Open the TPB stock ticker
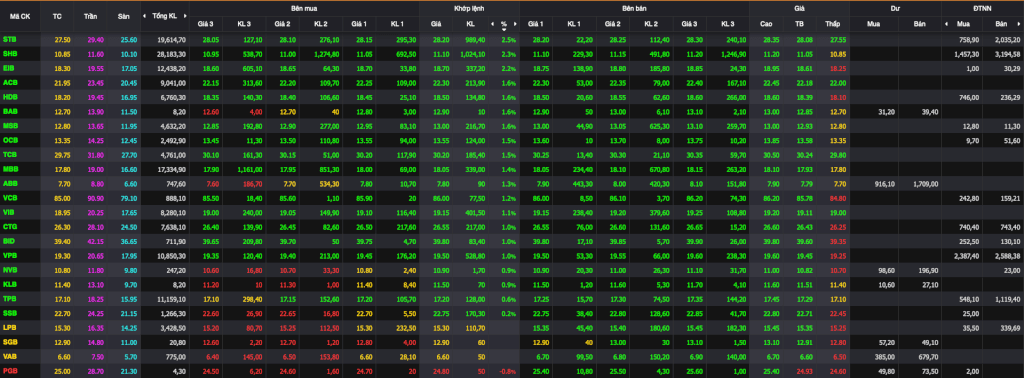1024x378 pixels. click(10, 298)
